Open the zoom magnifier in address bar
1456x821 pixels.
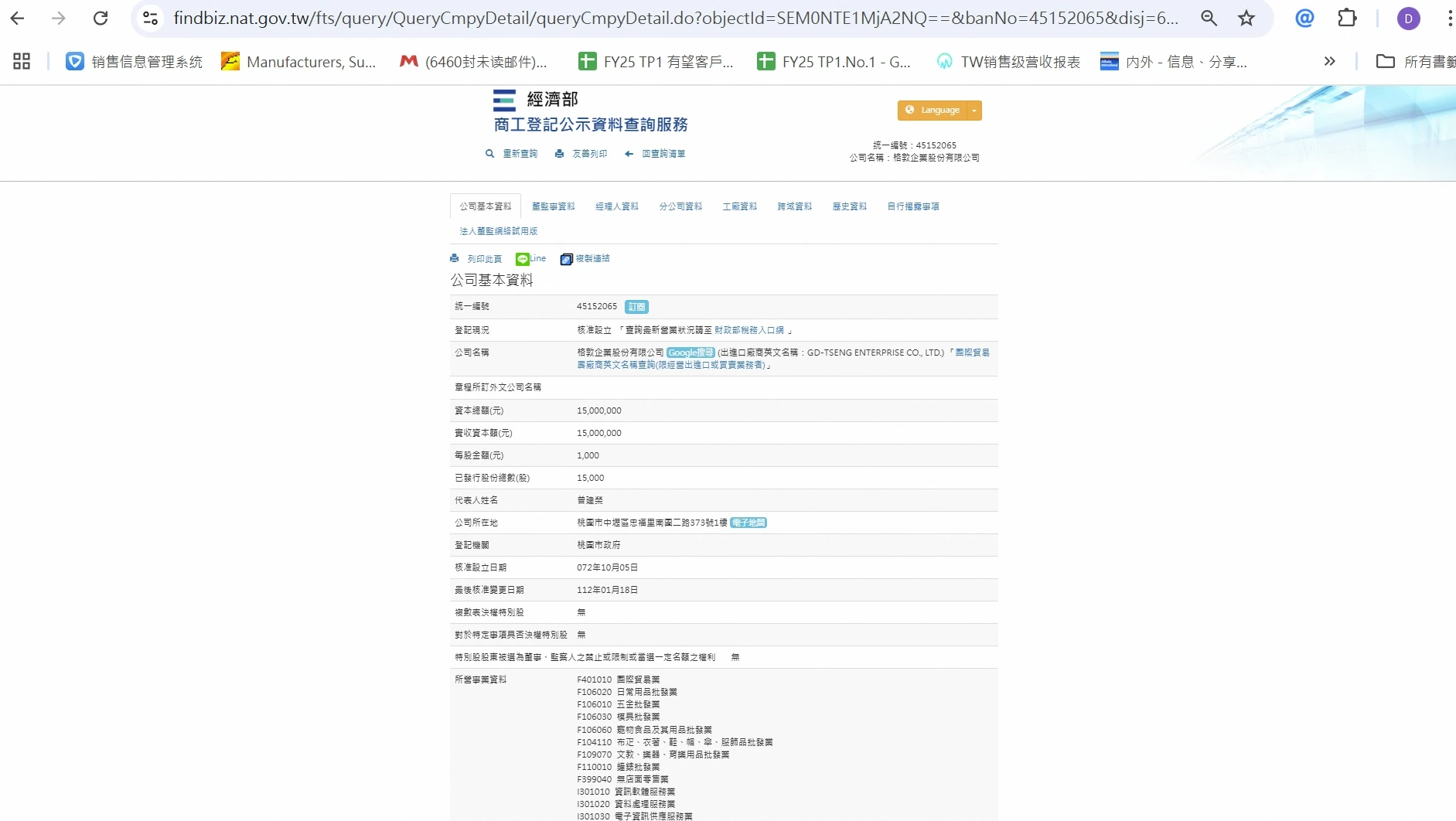[x=1209, y=19]
